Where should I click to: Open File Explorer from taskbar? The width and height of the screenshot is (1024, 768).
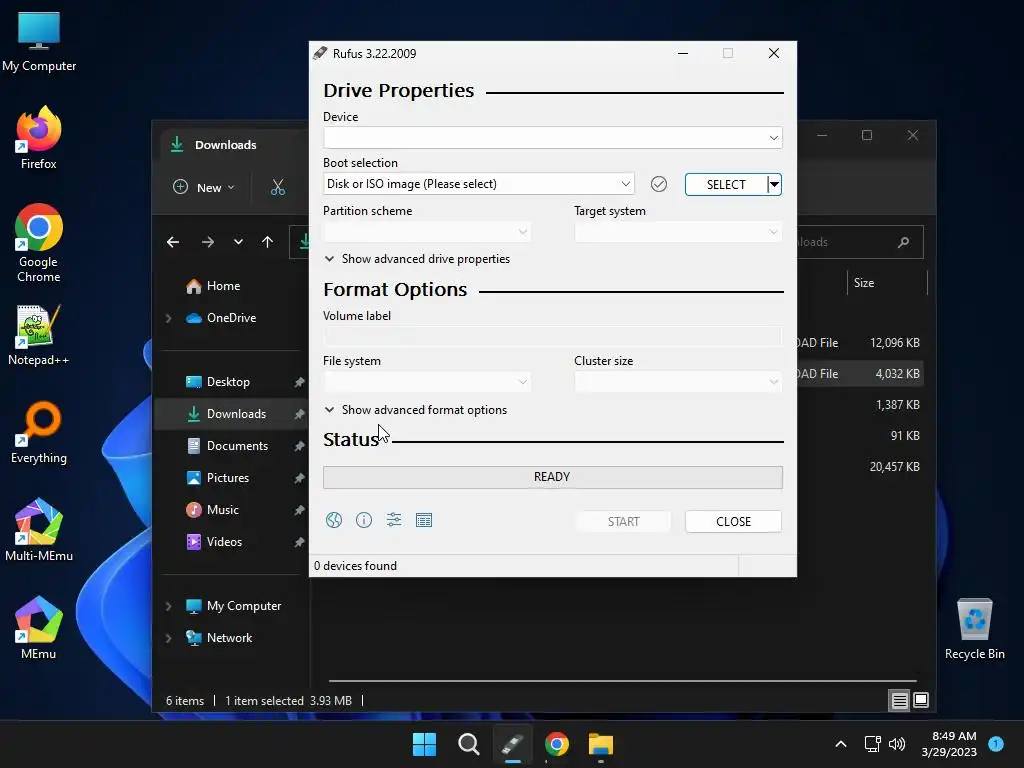[x=601, y=744]
